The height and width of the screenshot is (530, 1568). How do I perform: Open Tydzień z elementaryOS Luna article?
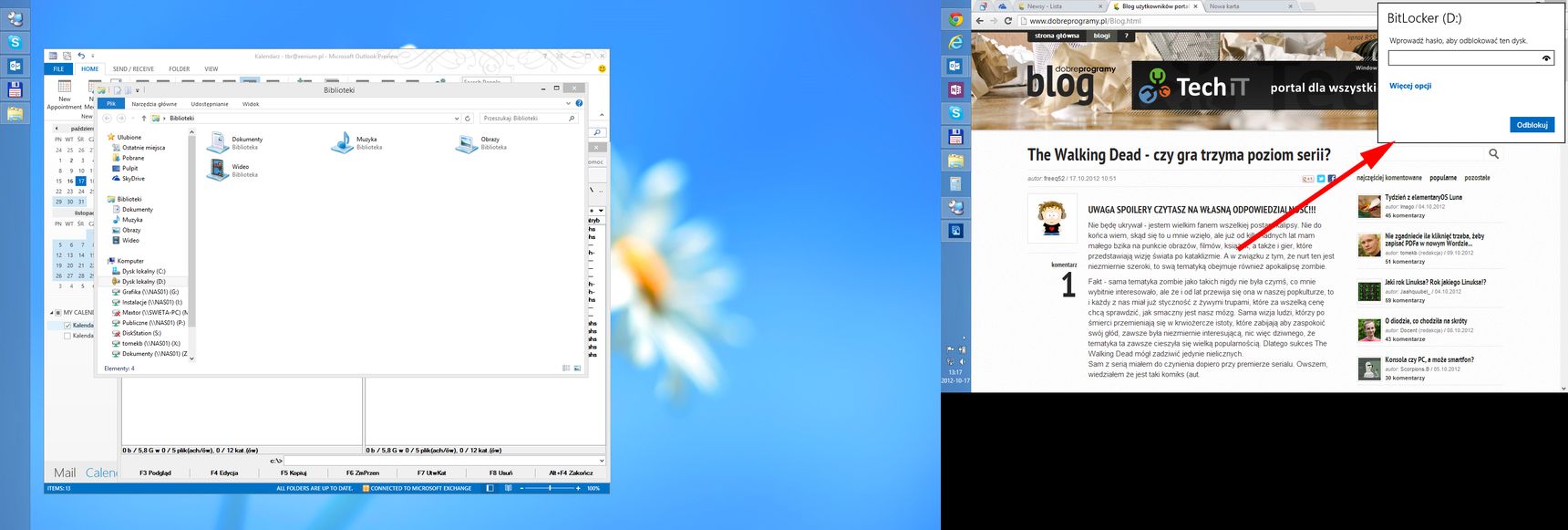pyautogui.click(x=1423, y=197)
